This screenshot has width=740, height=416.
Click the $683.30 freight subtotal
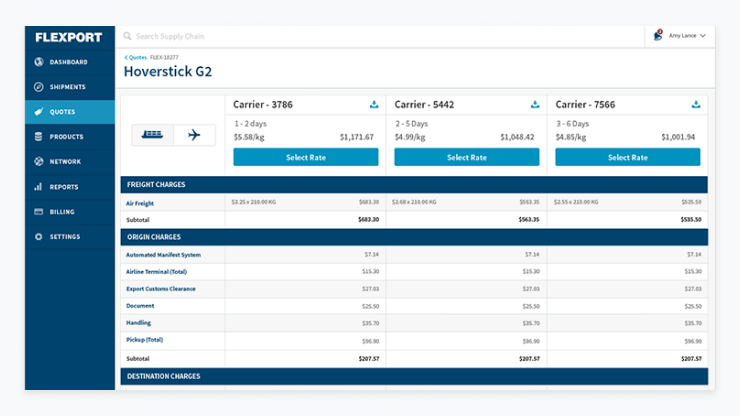click(369, 220)
